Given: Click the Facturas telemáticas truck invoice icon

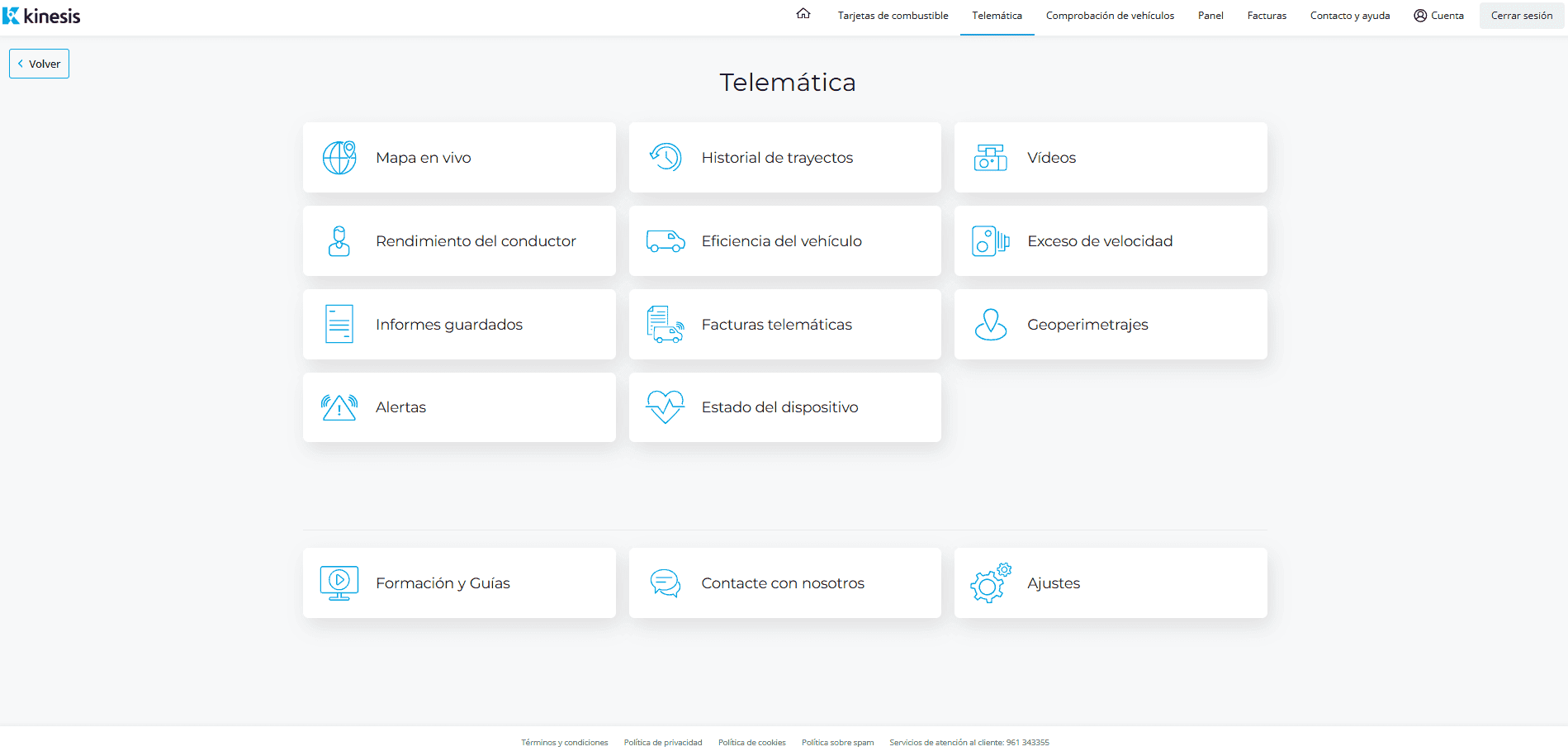Looking at the screenshot, I should click(665, 325).
